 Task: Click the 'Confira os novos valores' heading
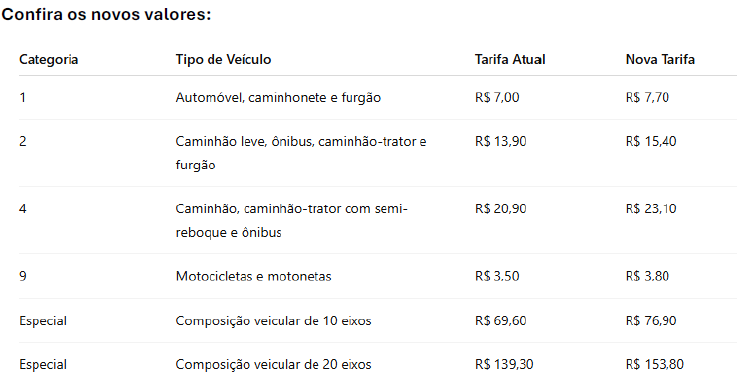click(x=106, y=14)
